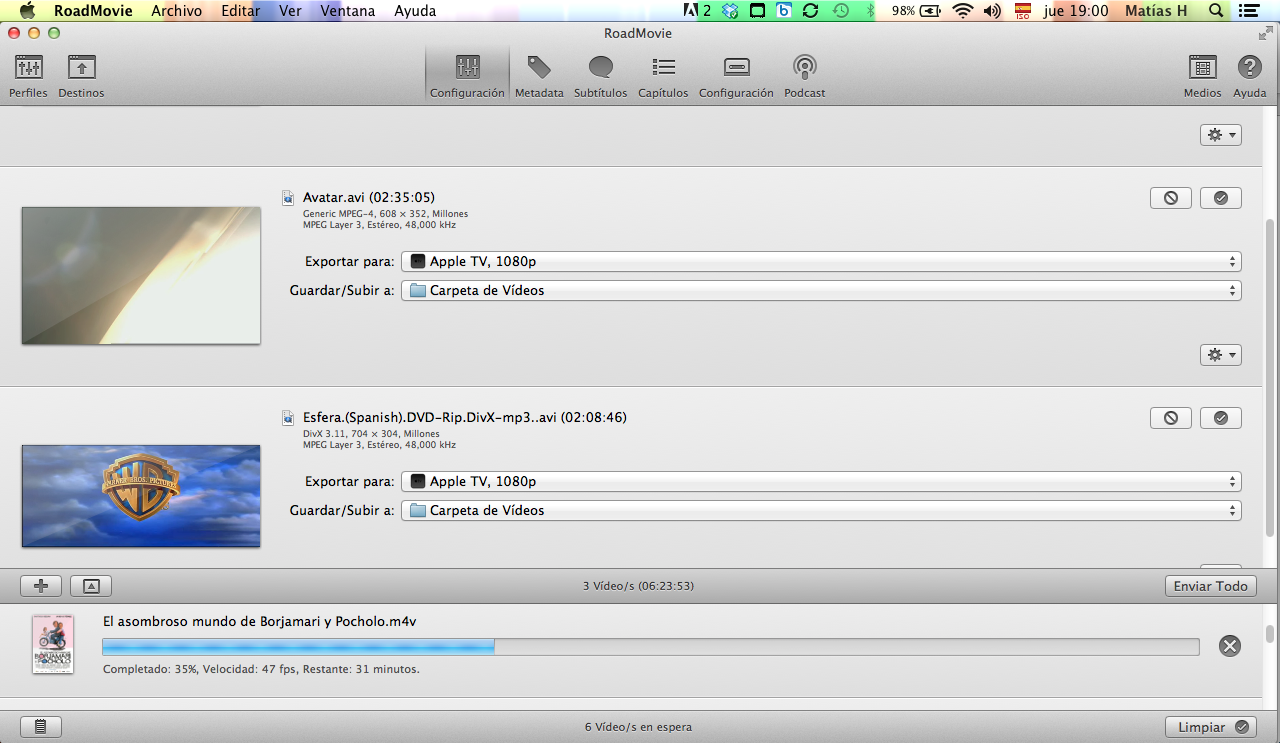Open the Destinos toolbar icon
The height and width of the screenshot is (743, 1280).
click(81, 69)
